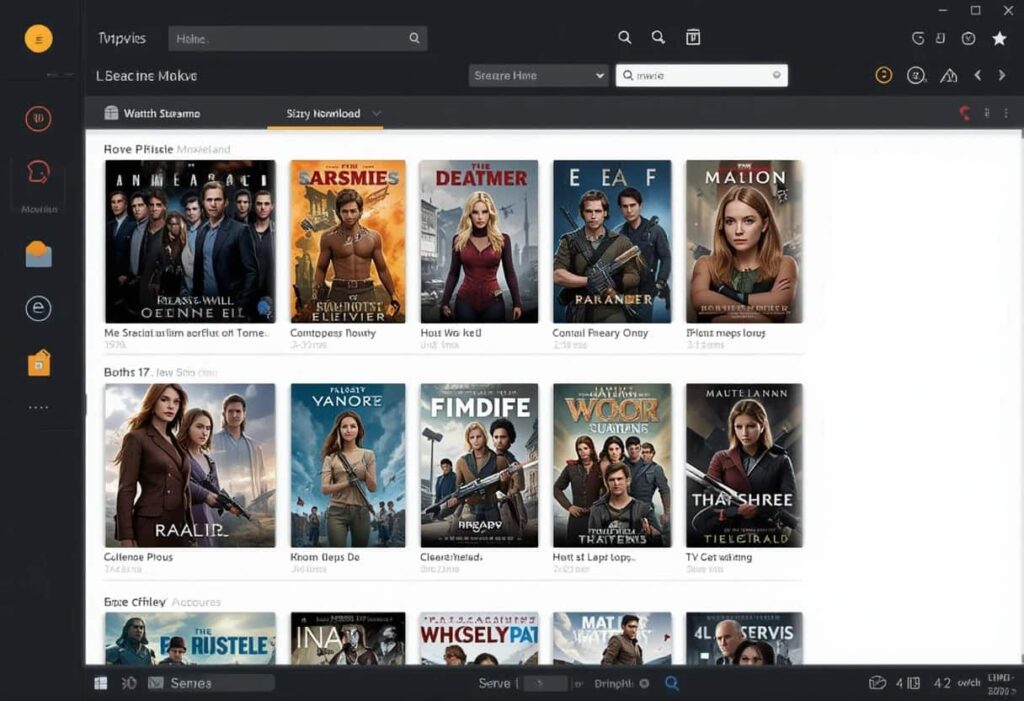Image resolution: width=1024 pixels, height=701 pixels.
Task: Click the input box after Serve label
Action: click(x=546, y=683)
